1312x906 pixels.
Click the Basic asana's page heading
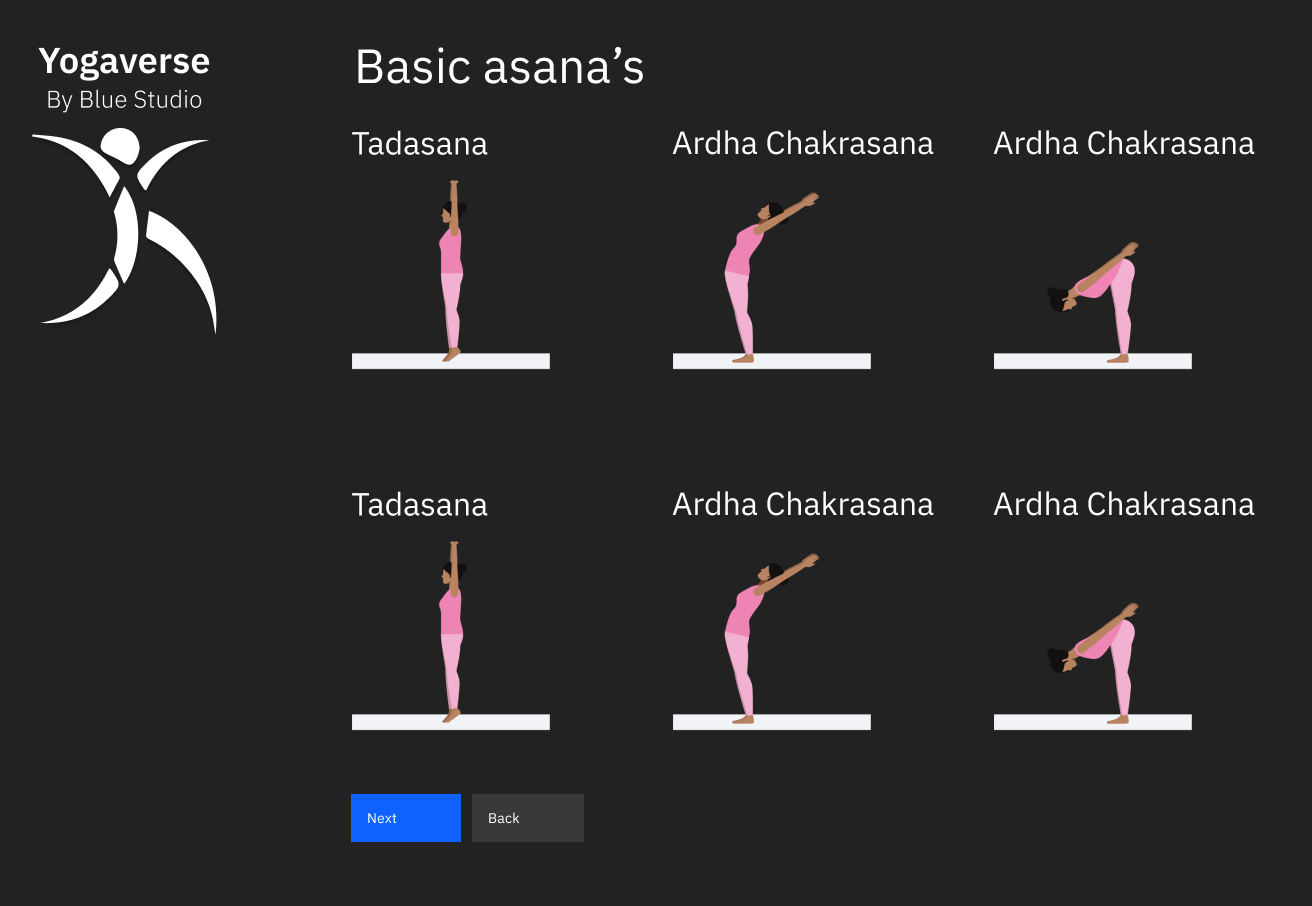tap(499, 67)
